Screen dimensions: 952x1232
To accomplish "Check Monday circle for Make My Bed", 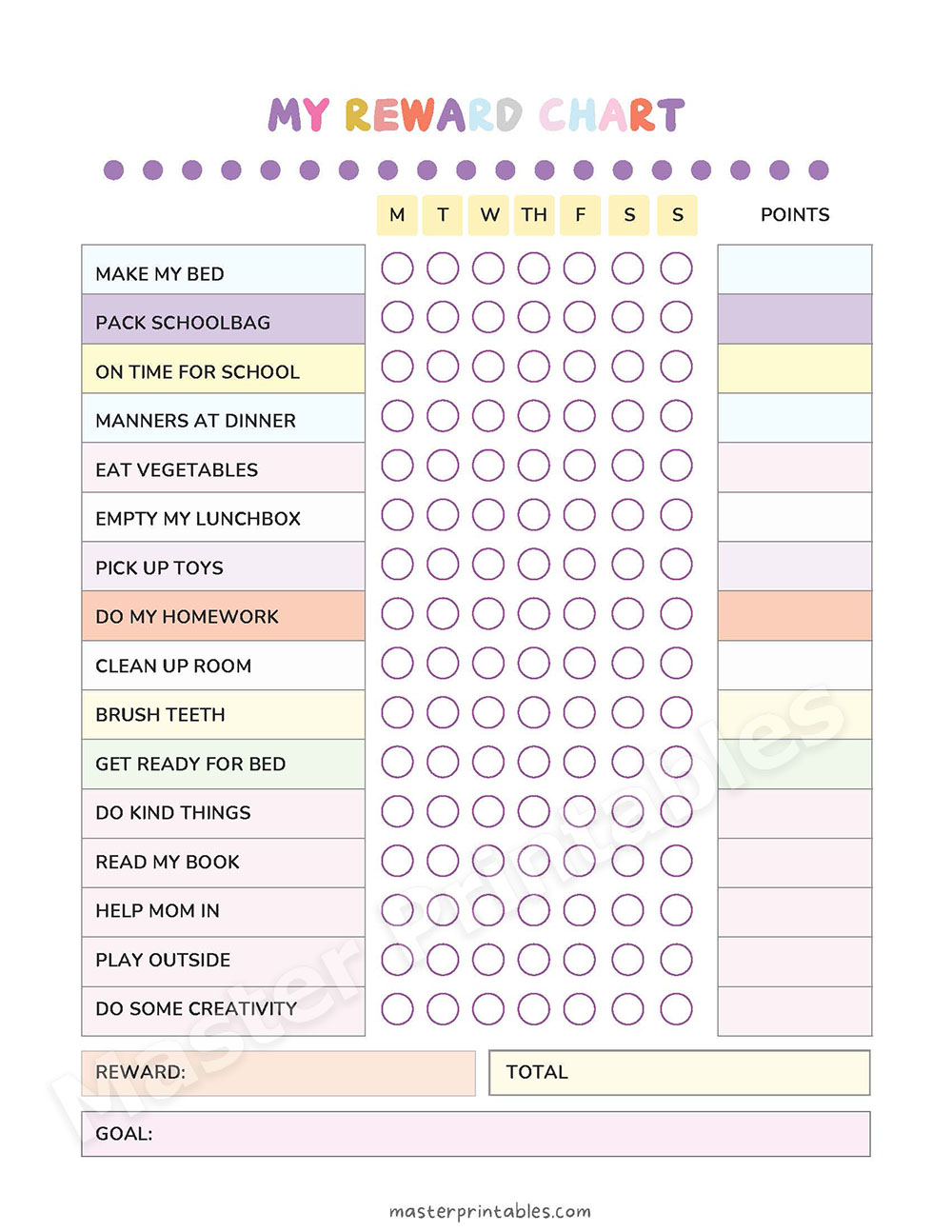I will [397, 268].
